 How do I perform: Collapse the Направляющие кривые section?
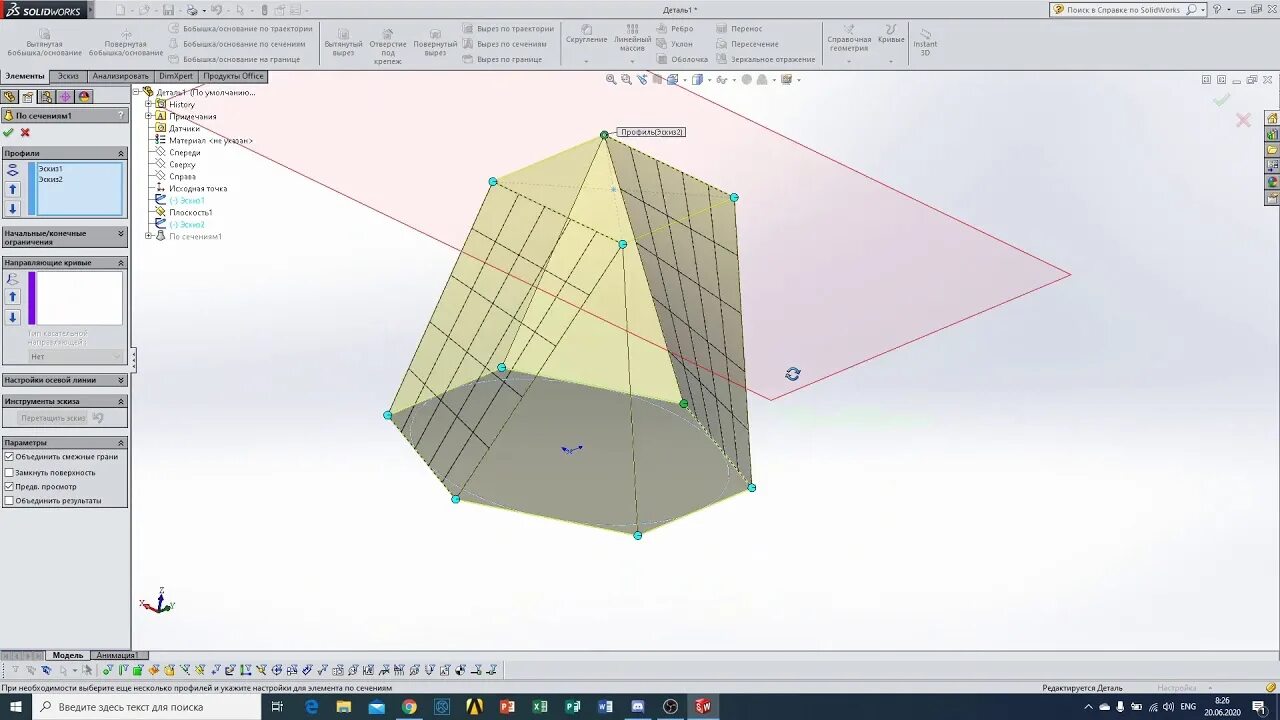121,263
